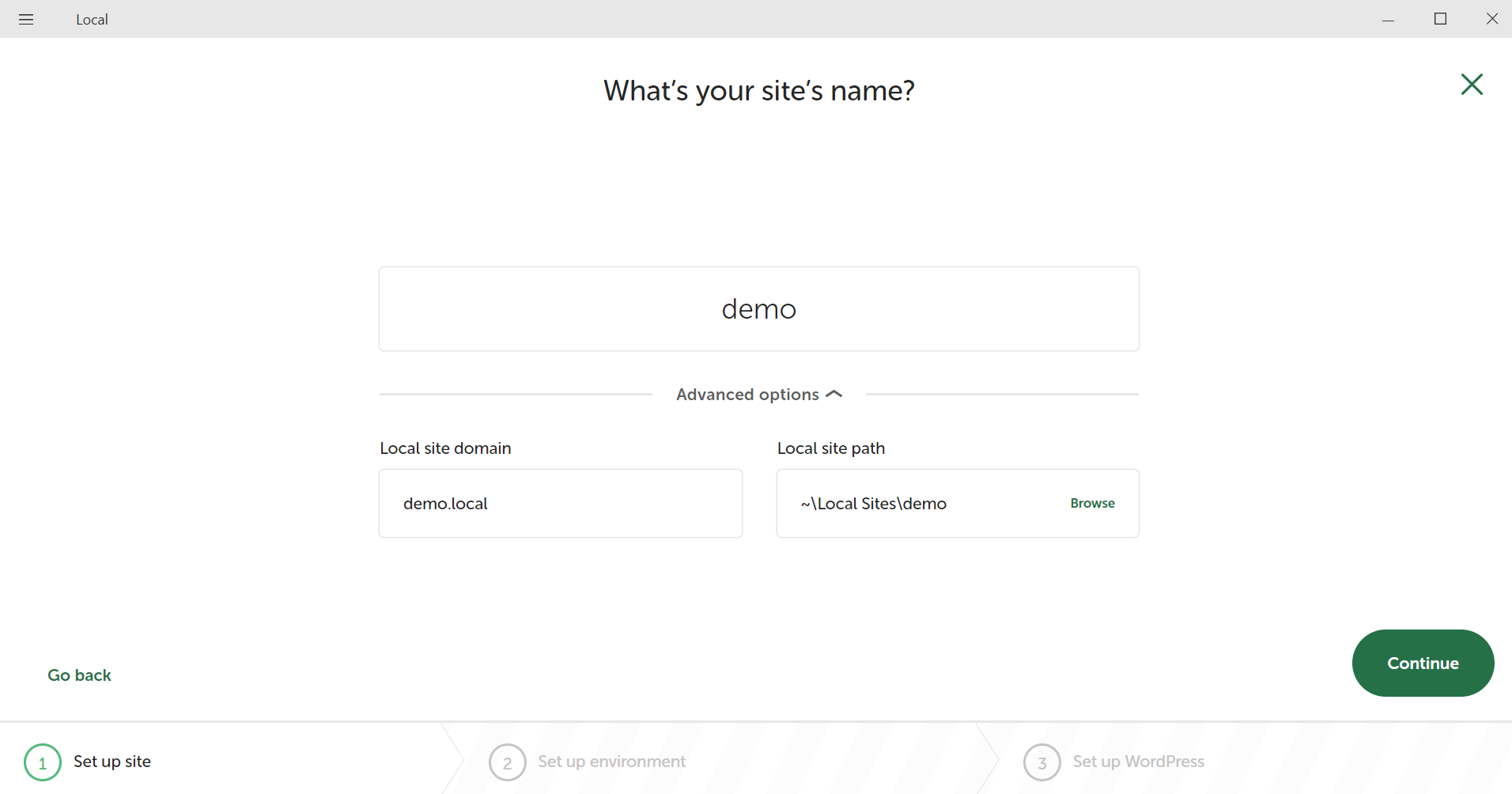This screenshot has width=1512, height=794.
Task: Select the Go back link
Action: pyautogui.click(x=79, y=675)
